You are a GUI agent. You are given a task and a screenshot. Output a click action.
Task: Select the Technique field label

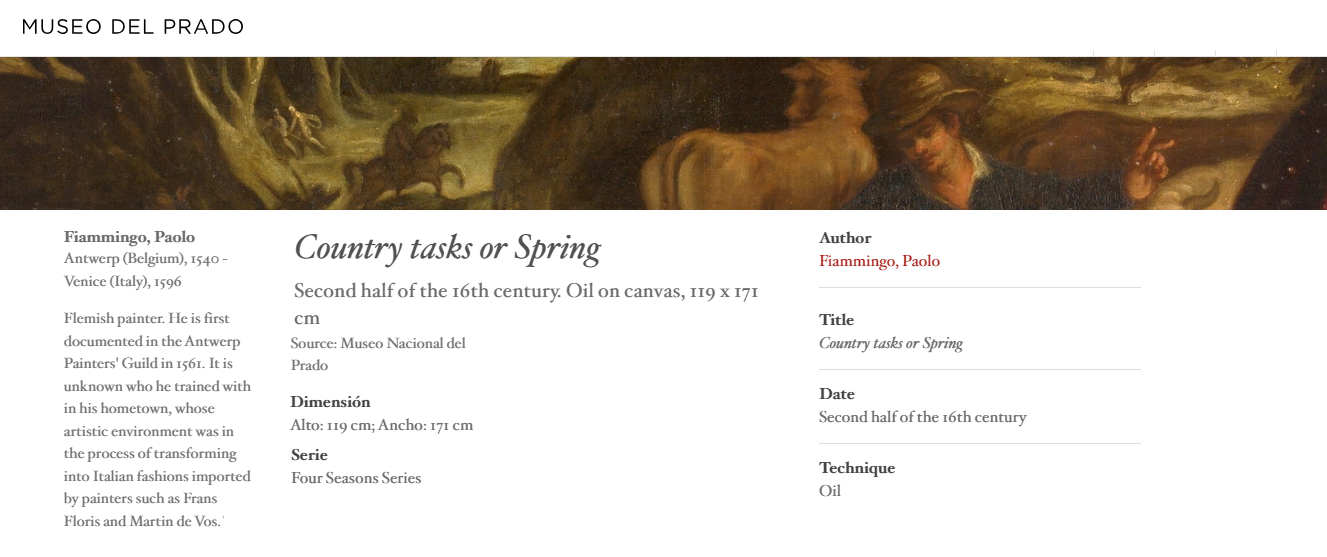pyautogui.click(x=857, y=468)
